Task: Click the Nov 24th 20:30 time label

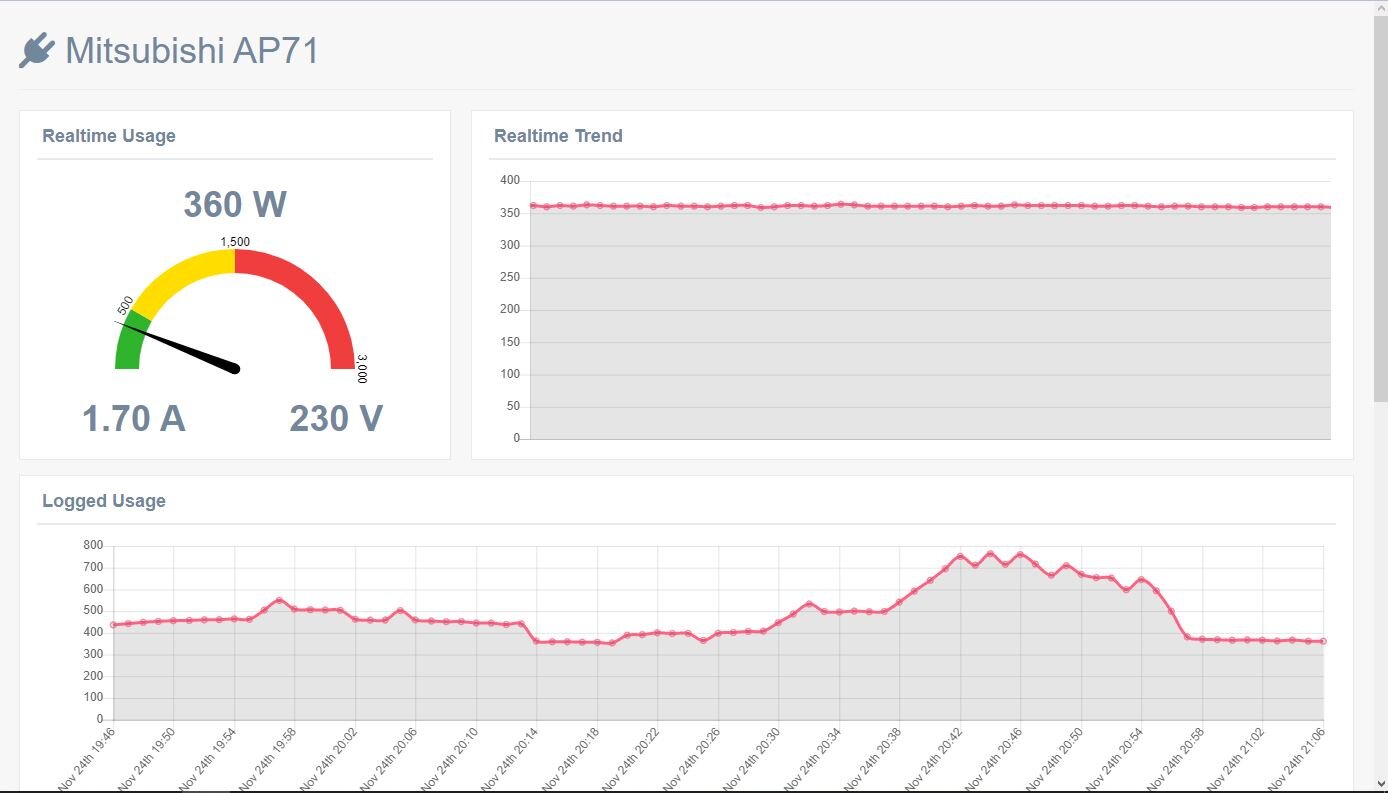Action: pos(751,759)
